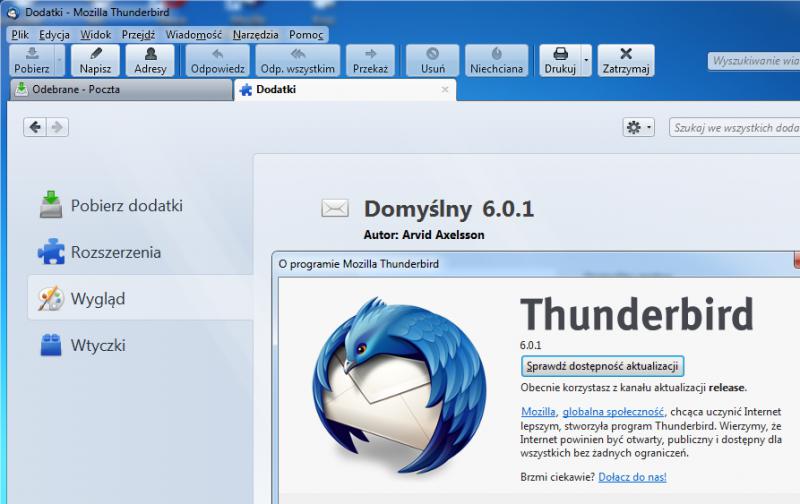The width and height of the screenshot is (800, 504).
Task: Click the Drukuj print button
Action: coord(560,61)
